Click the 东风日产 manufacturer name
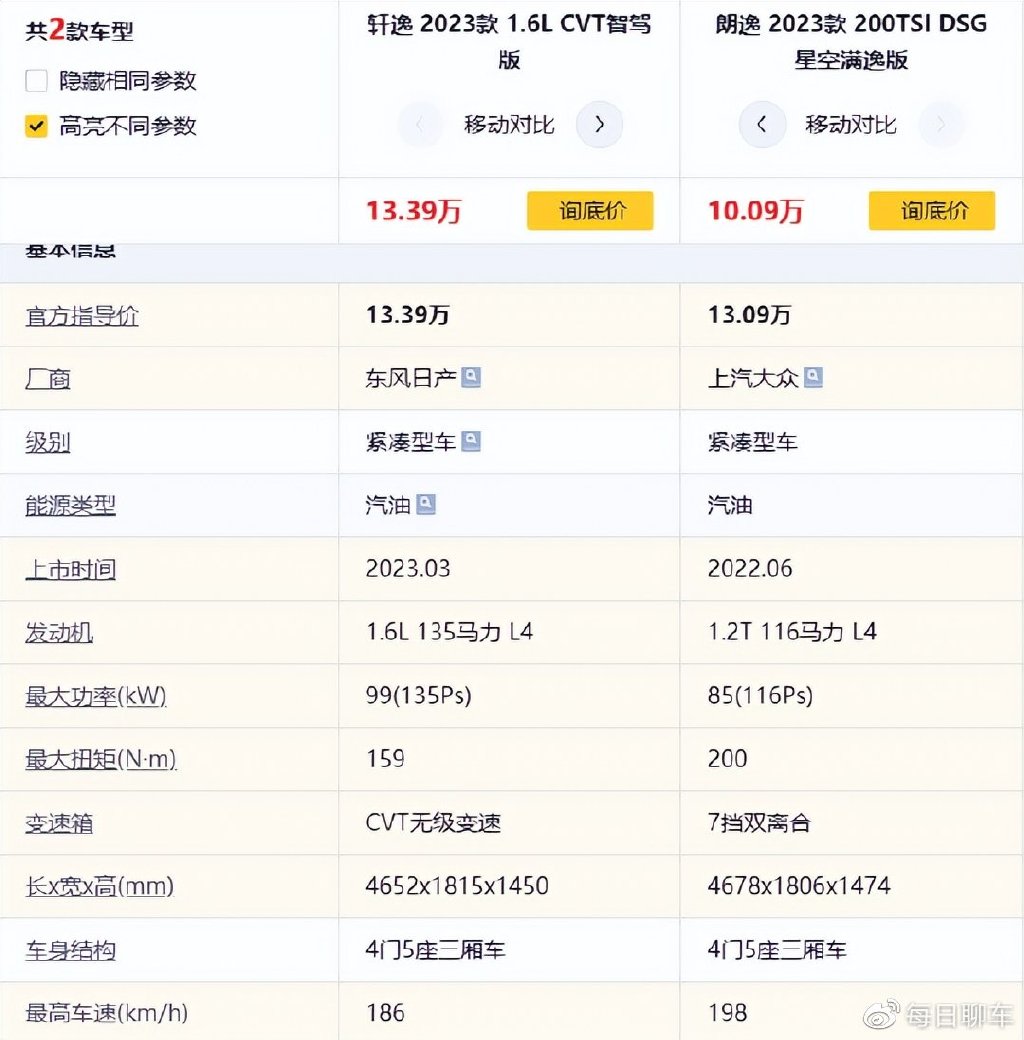Image resolution: width=1024 pixels, height=1040 pixels. [411, 378]
